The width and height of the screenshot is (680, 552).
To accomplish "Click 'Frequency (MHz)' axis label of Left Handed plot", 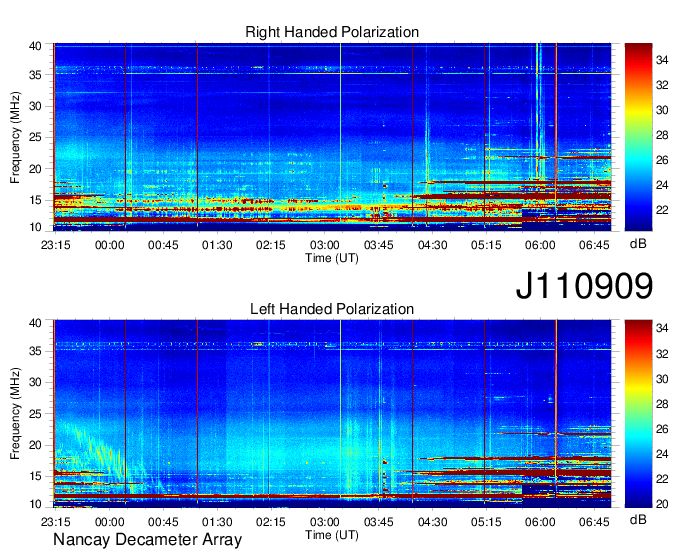I will (x=15, y=414).
